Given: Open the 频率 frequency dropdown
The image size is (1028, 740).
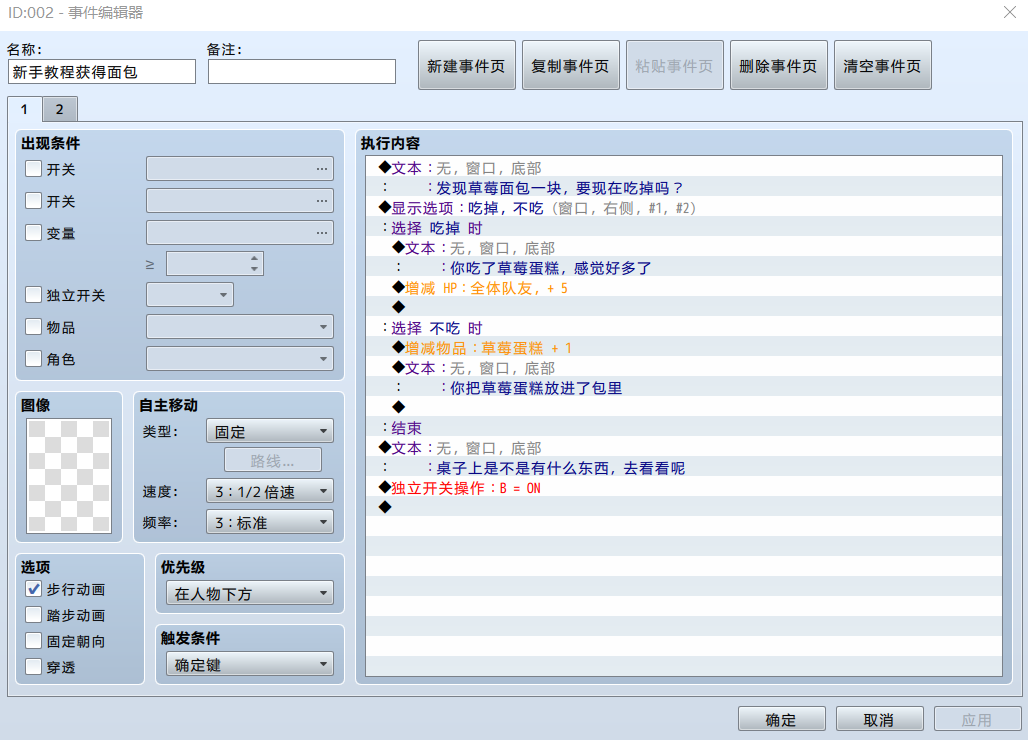Looking at the screenshot, I should pyautogui.click(x=269, y=522).
